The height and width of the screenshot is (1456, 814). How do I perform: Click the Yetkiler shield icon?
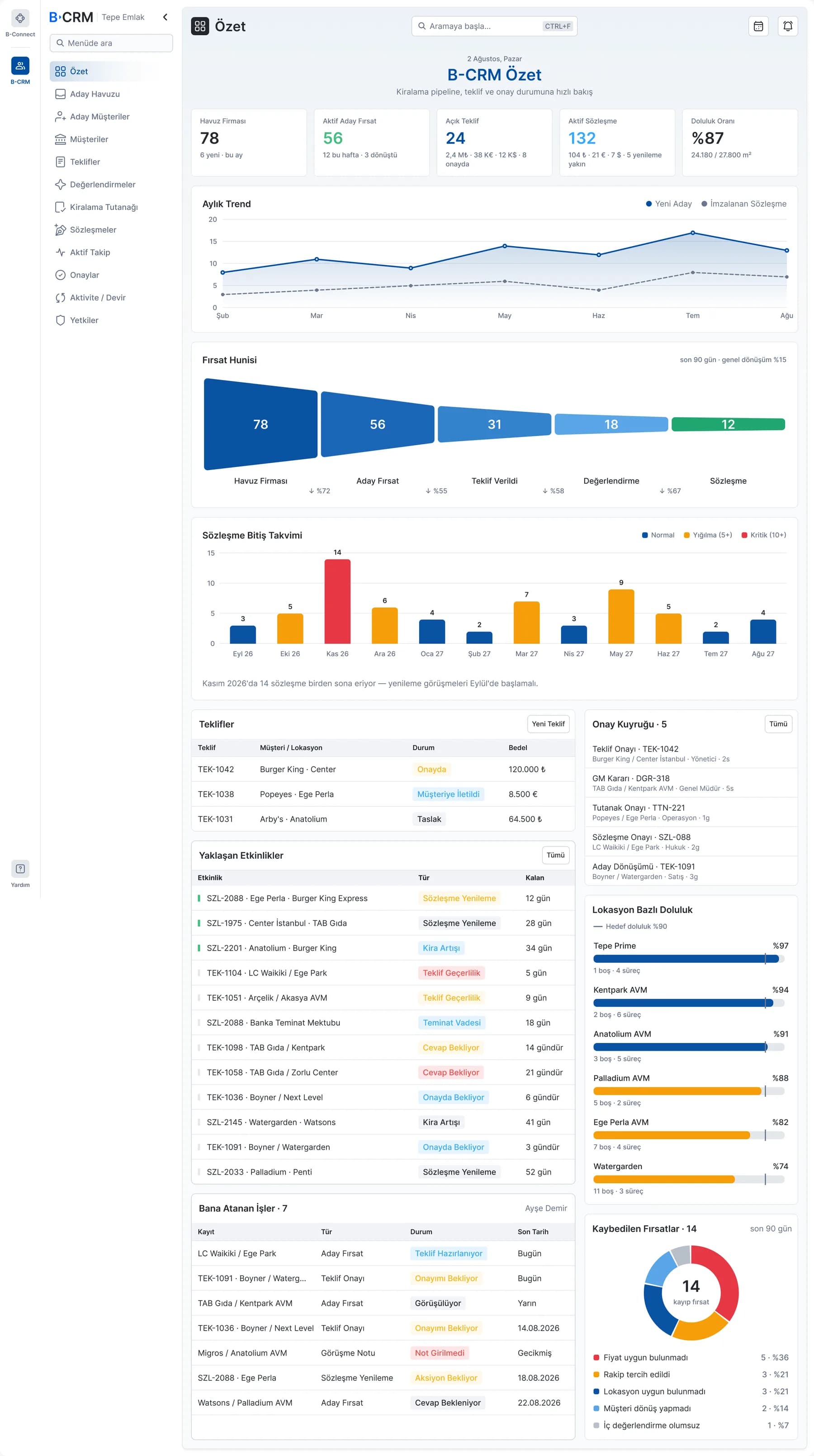[x=61, y=320]
